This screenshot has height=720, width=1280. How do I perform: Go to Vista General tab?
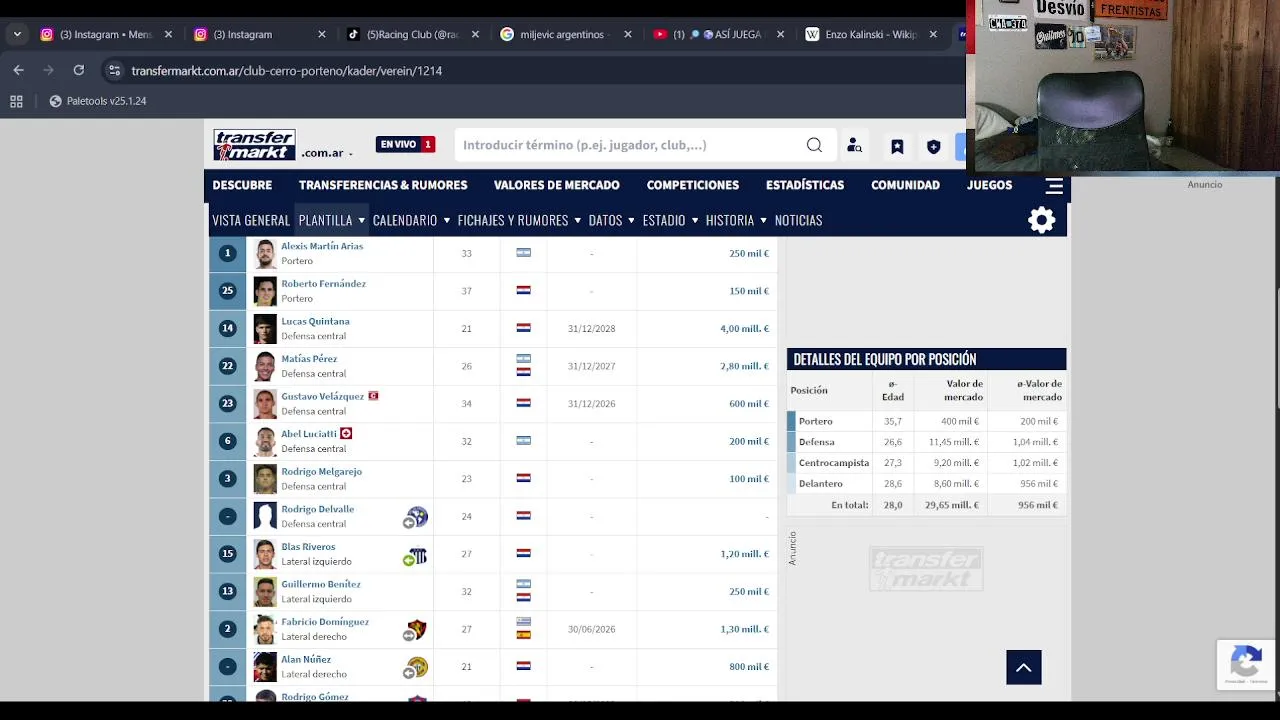[251, 220]
